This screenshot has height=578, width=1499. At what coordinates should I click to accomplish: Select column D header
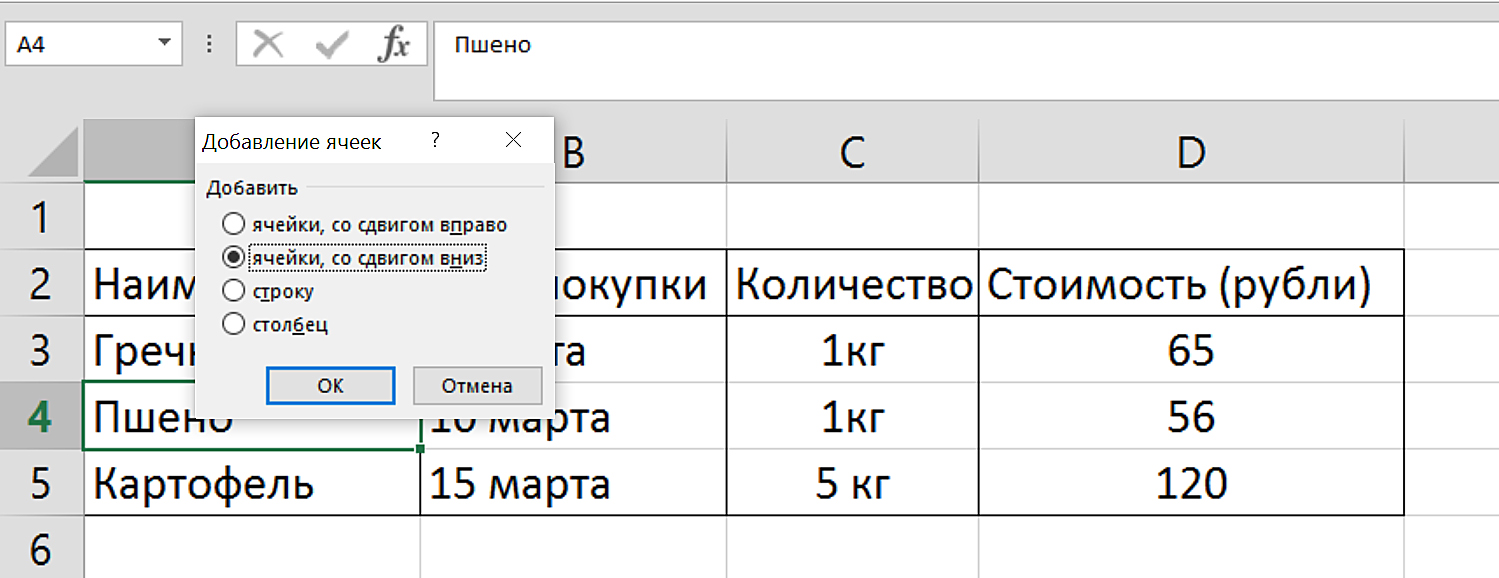tap(1191, 152)
